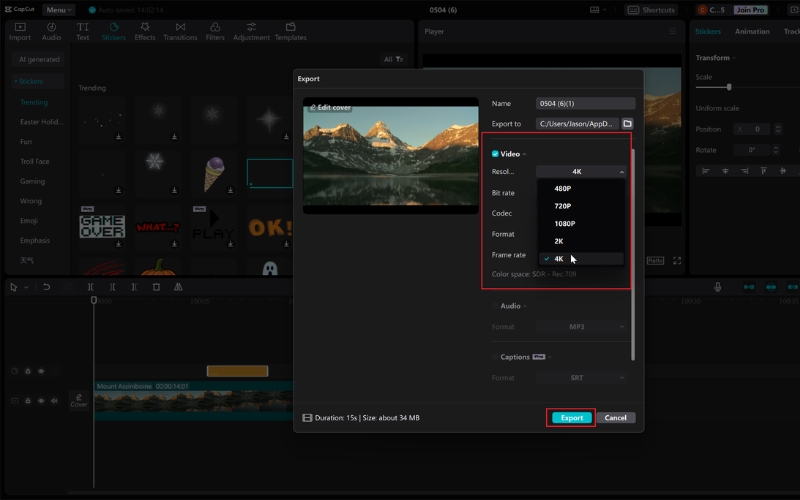Open the Adjustment panel
Screen dimensions: 800x500
[252, 32]
